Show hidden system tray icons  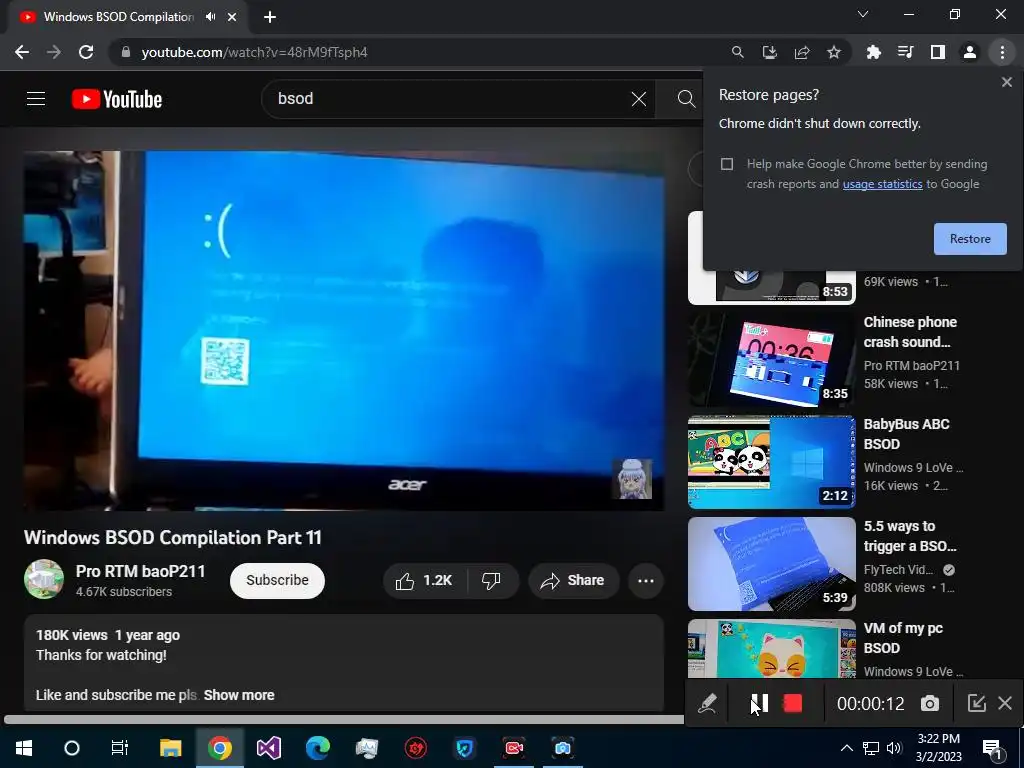click(x=846, y=748)
